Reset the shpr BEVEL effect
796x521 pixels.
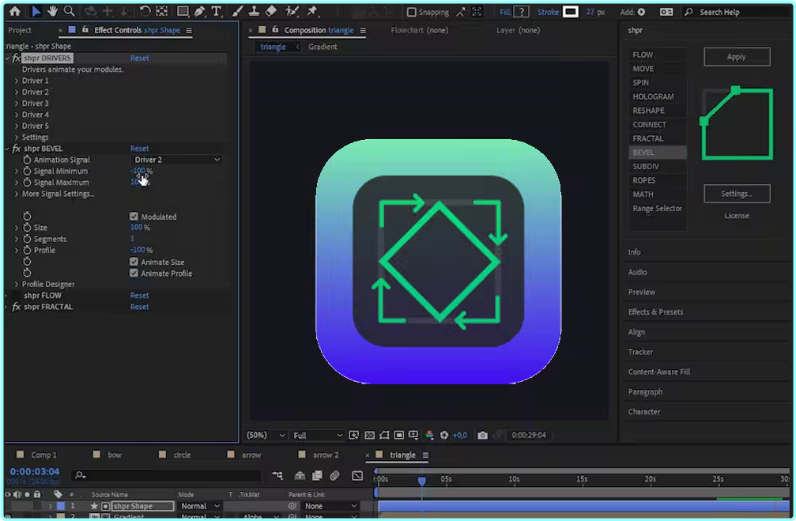139,149
